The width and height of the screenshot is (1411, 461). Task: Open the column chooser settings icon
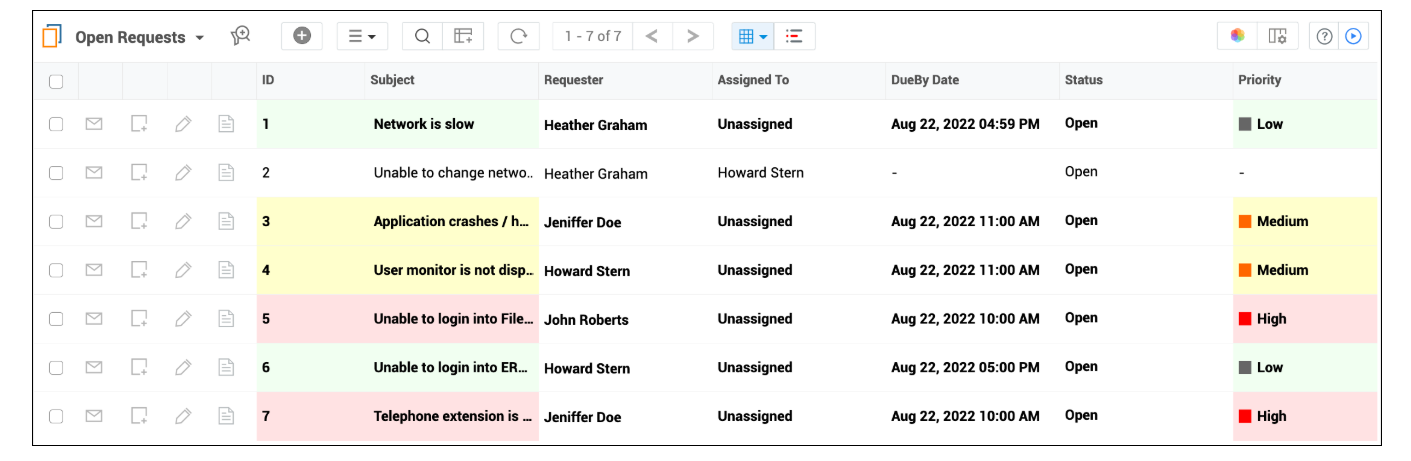coord(1277,36)
